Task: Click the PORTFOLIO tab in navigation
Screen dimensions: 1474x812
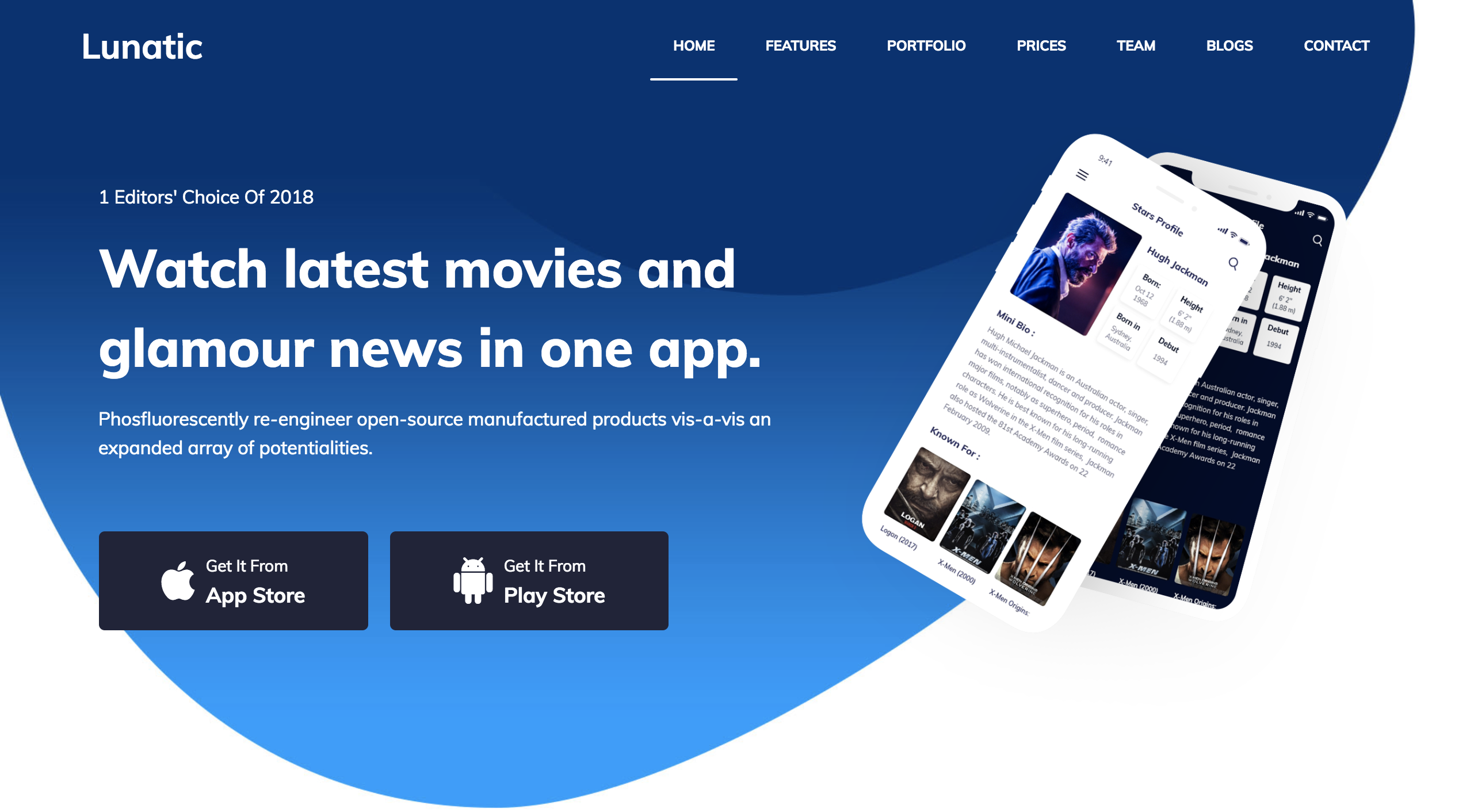Action: point(925,46)
